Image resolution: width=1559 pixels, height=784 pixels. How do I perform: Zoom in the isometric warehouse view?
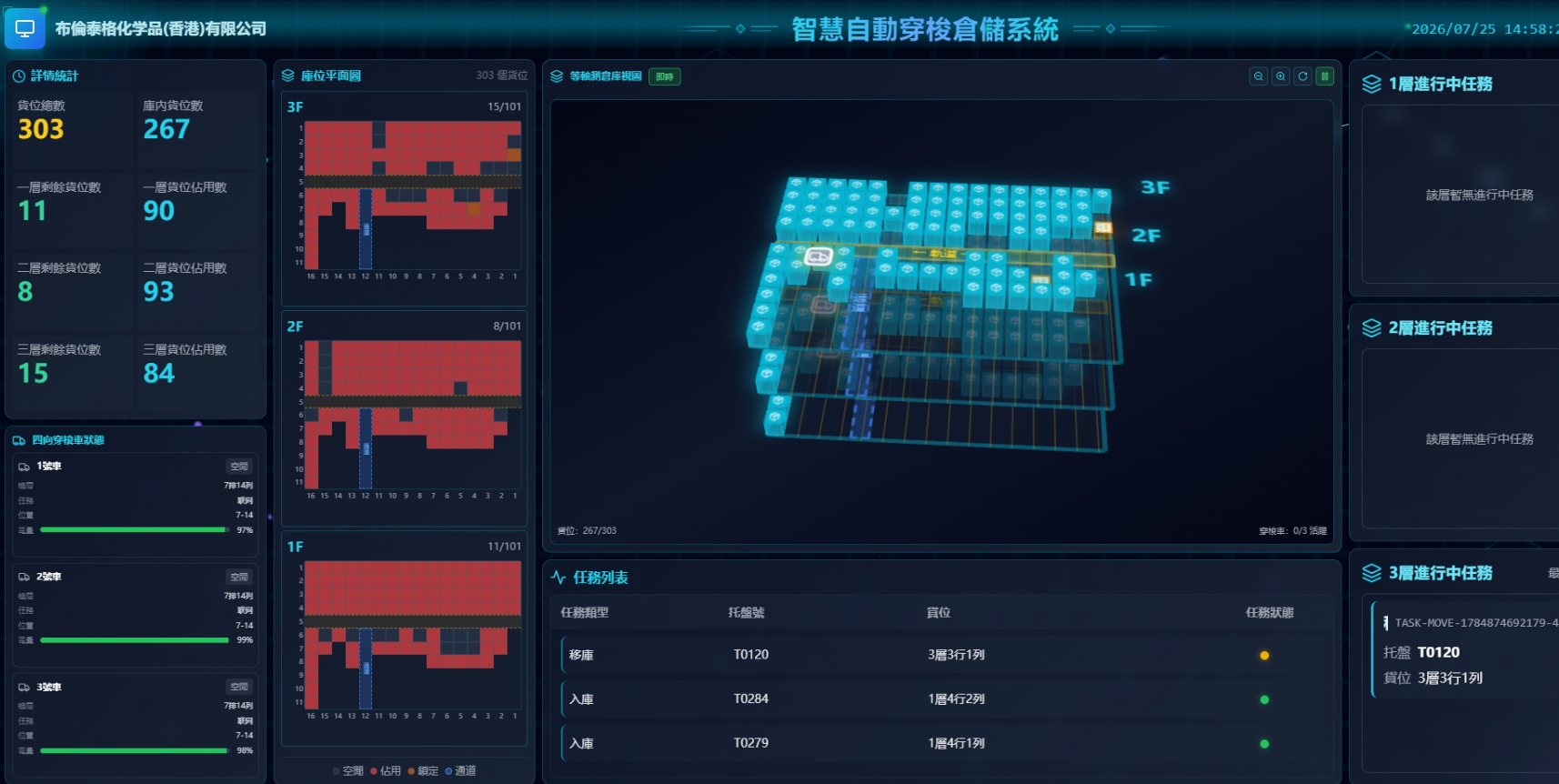(1281, 76)
